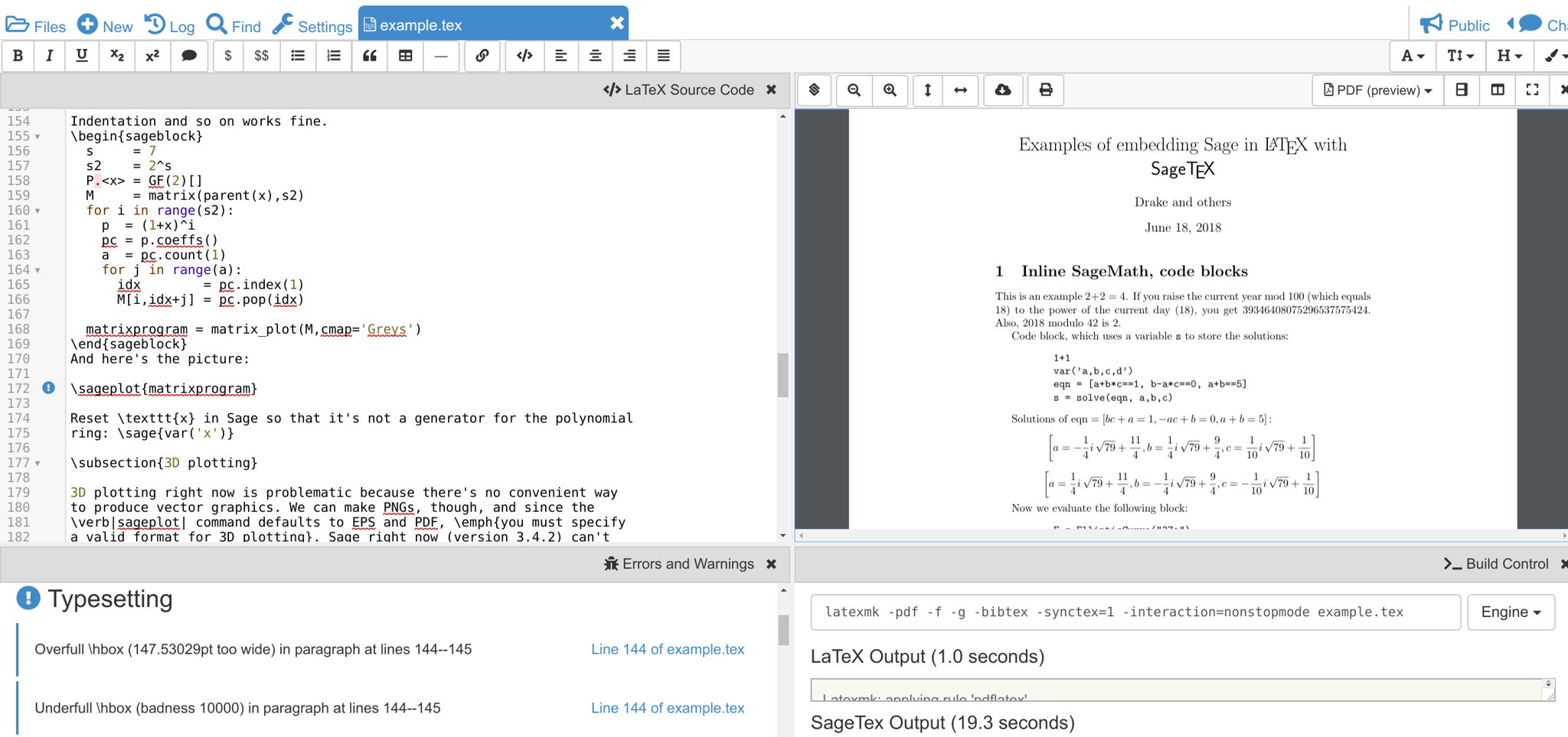Insert inline math with $ button
Screen dimensions: 1568x737
(x=227, y=56)
